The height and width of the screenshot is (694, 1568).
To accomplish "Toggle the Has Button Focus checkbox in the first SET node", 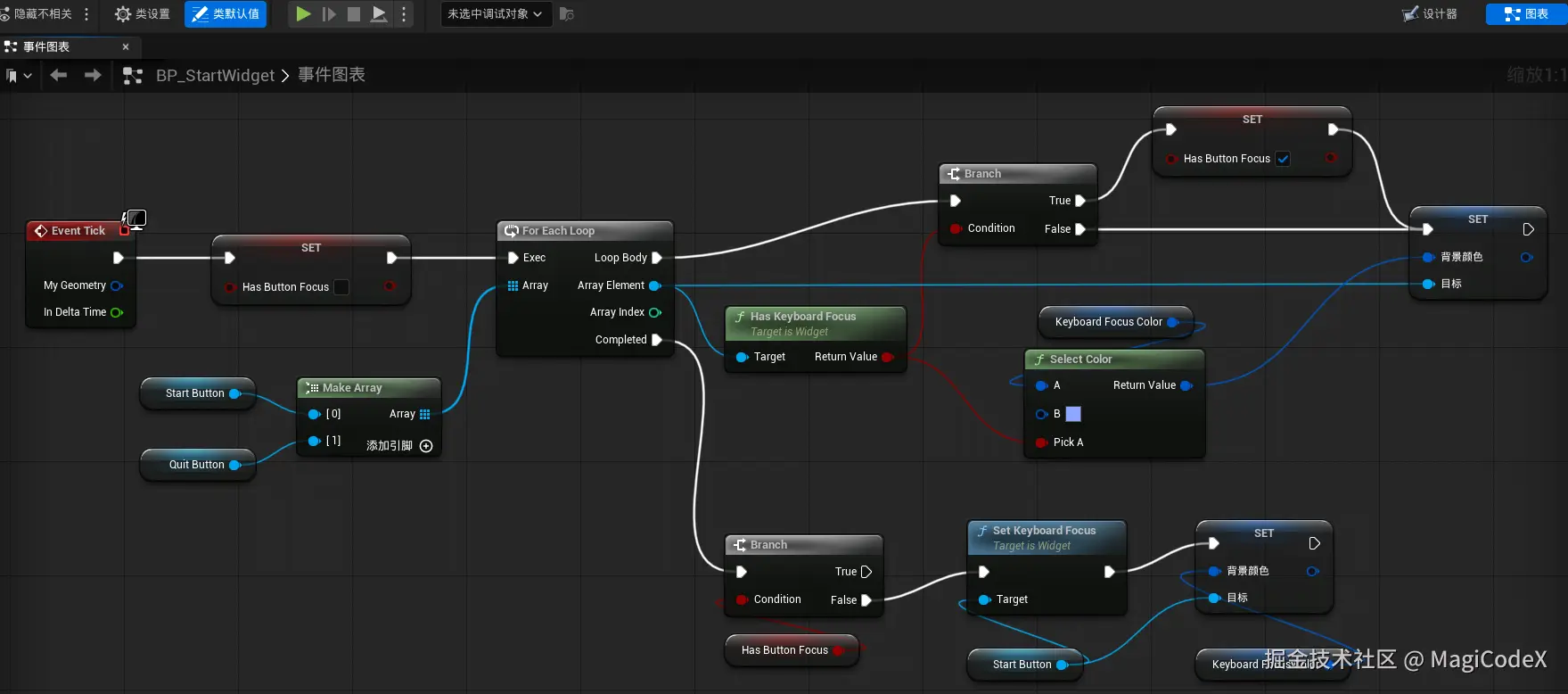I will click(341, 287).
